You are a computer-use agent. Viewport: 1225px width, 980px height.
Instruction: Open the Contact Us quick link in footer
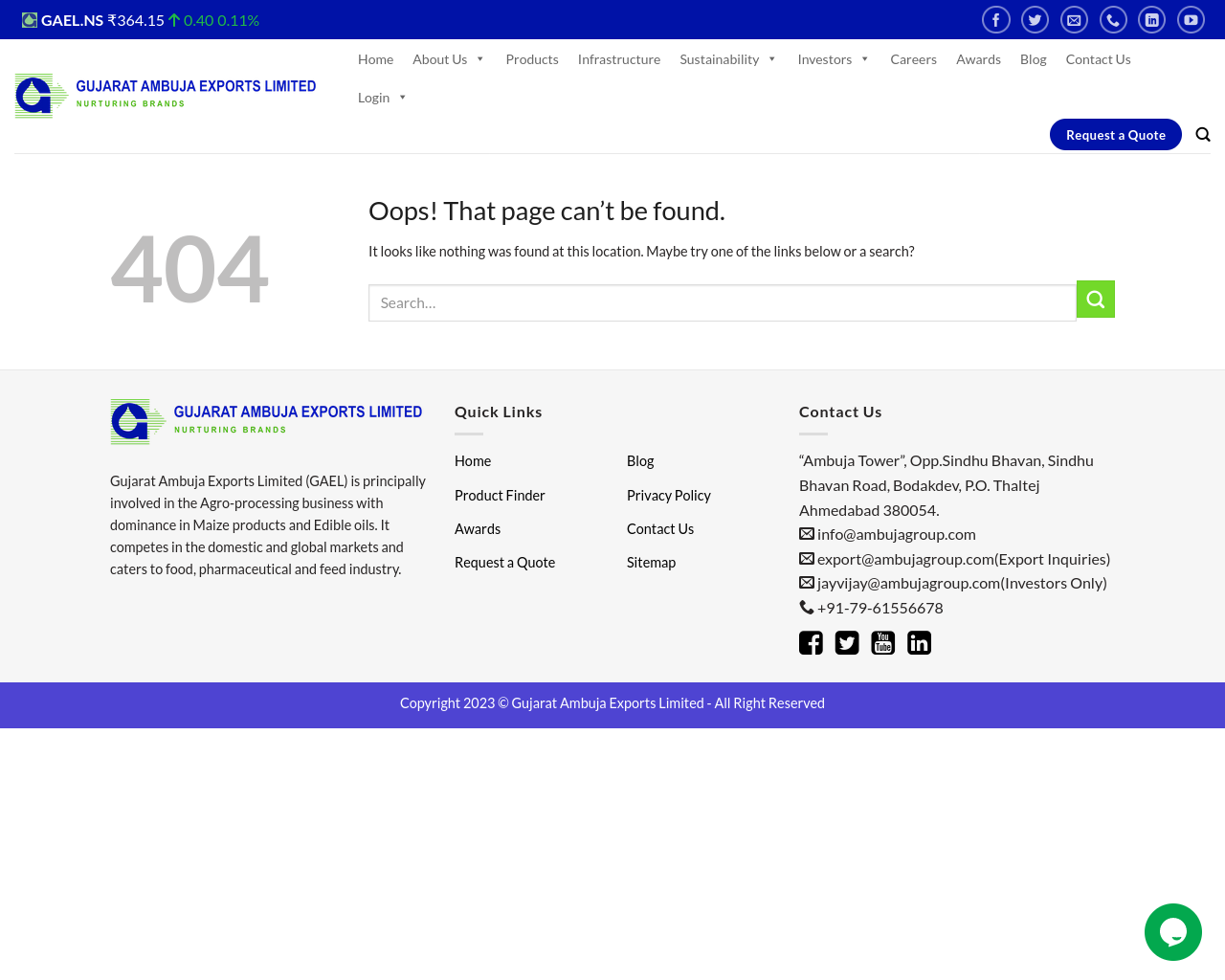660,529
